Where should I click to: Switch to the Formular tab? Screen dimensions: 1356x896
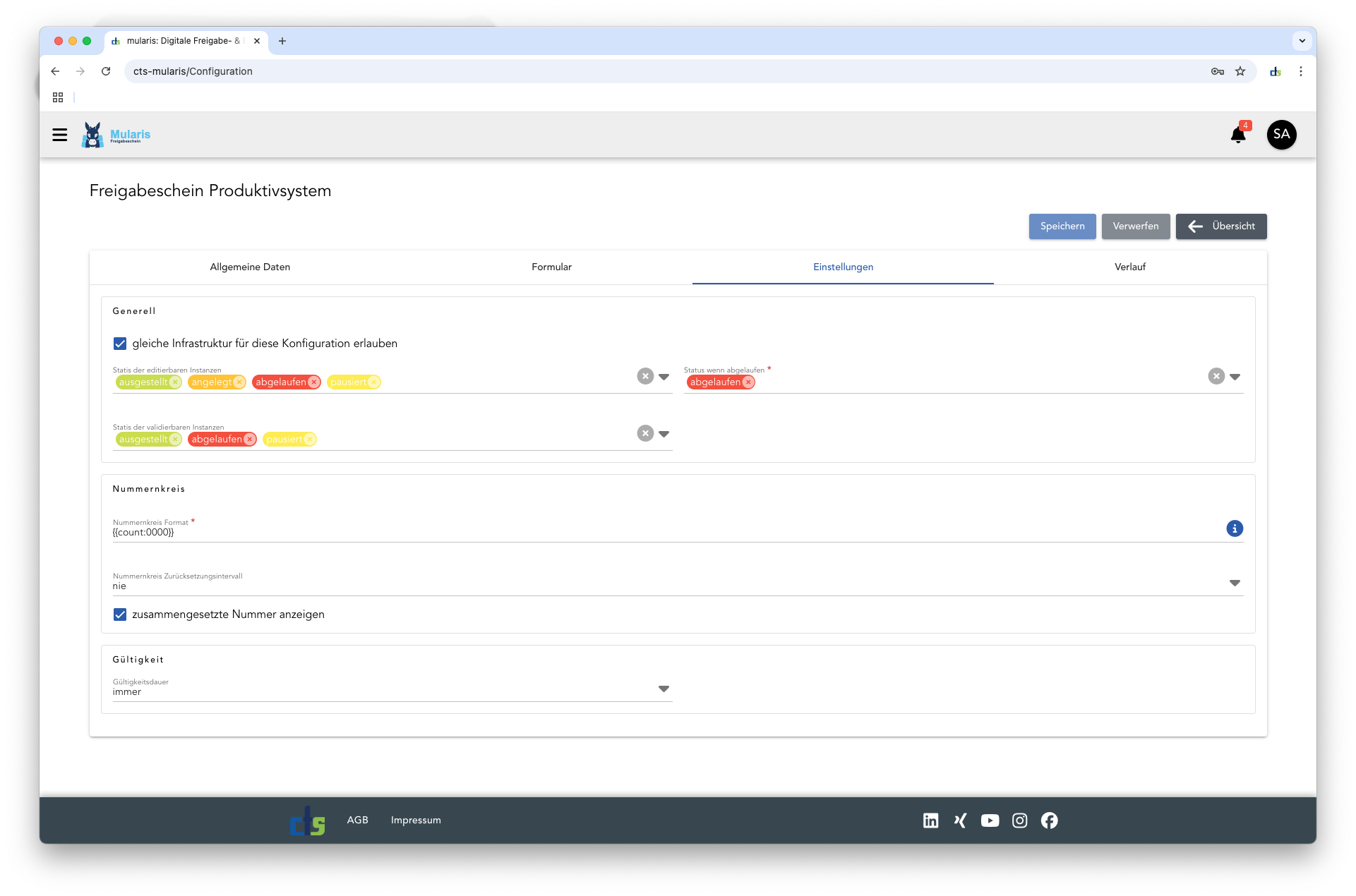[x=551, y=267]
